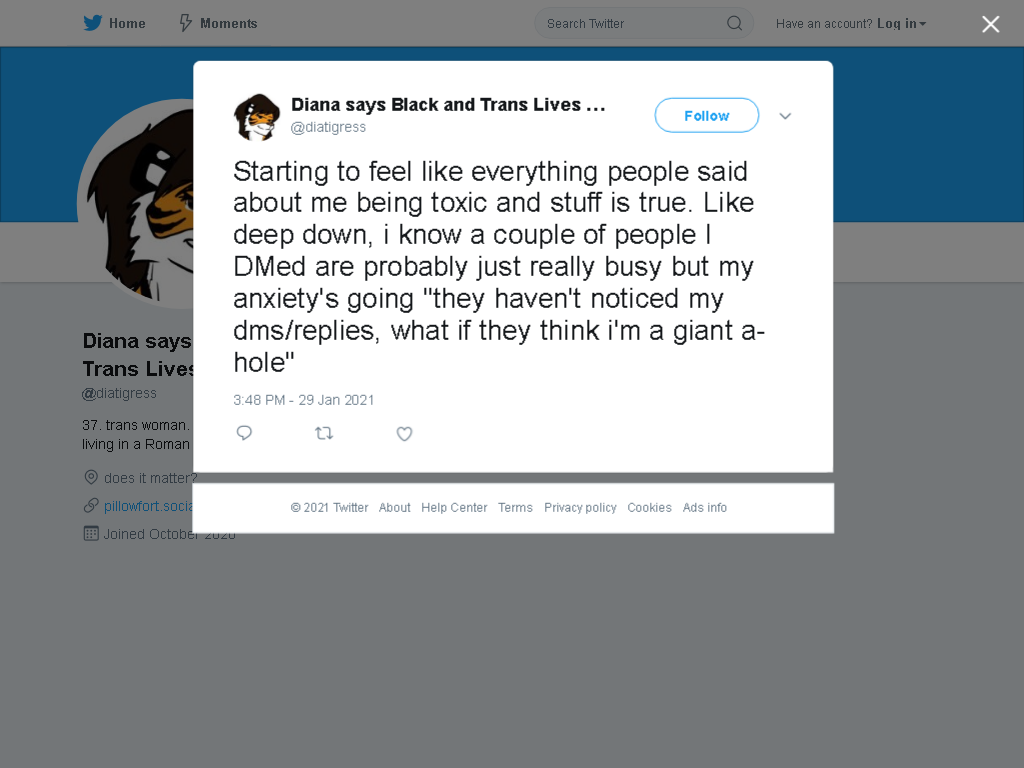
Task: Open Moments via the lightning bolt icon
Action: (x=185, y=24)
